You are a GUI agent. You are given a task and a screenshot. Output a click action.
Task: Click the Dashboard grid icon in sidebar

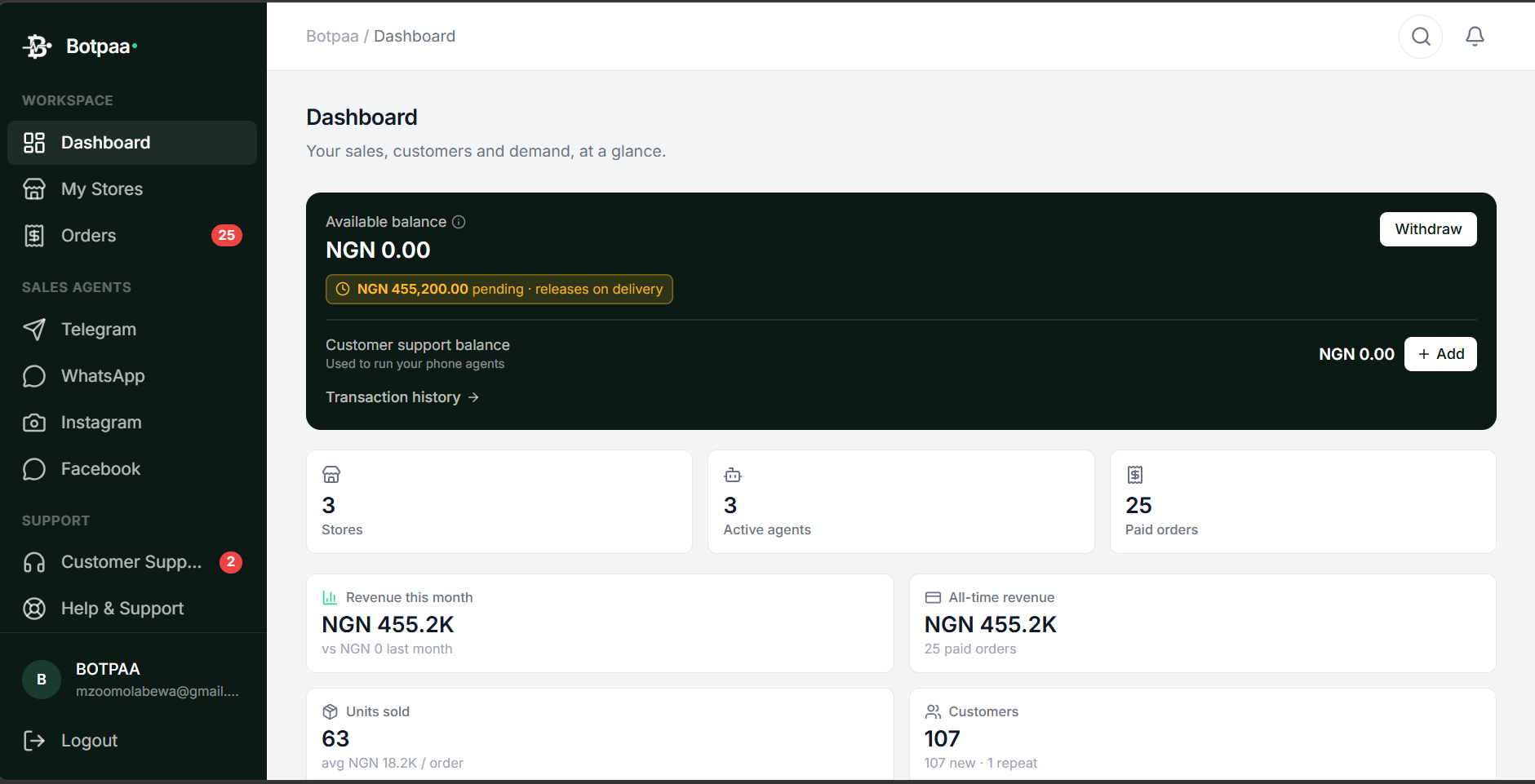point(34,143)
